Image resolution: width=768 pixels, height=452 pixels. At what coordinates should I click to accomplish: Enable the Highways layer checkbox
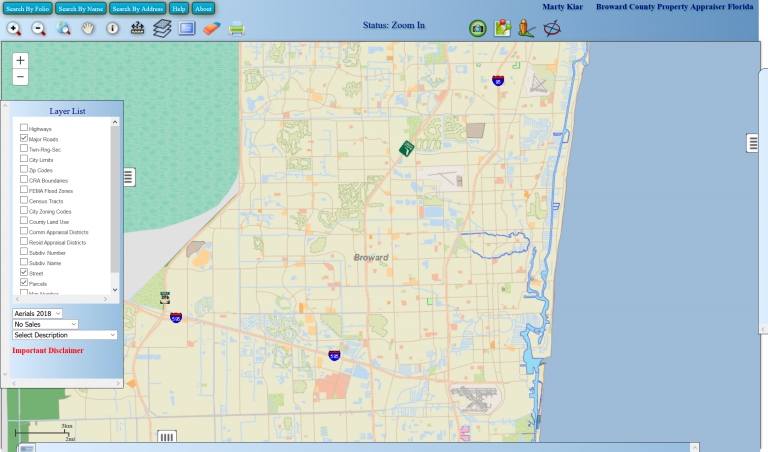24,128
